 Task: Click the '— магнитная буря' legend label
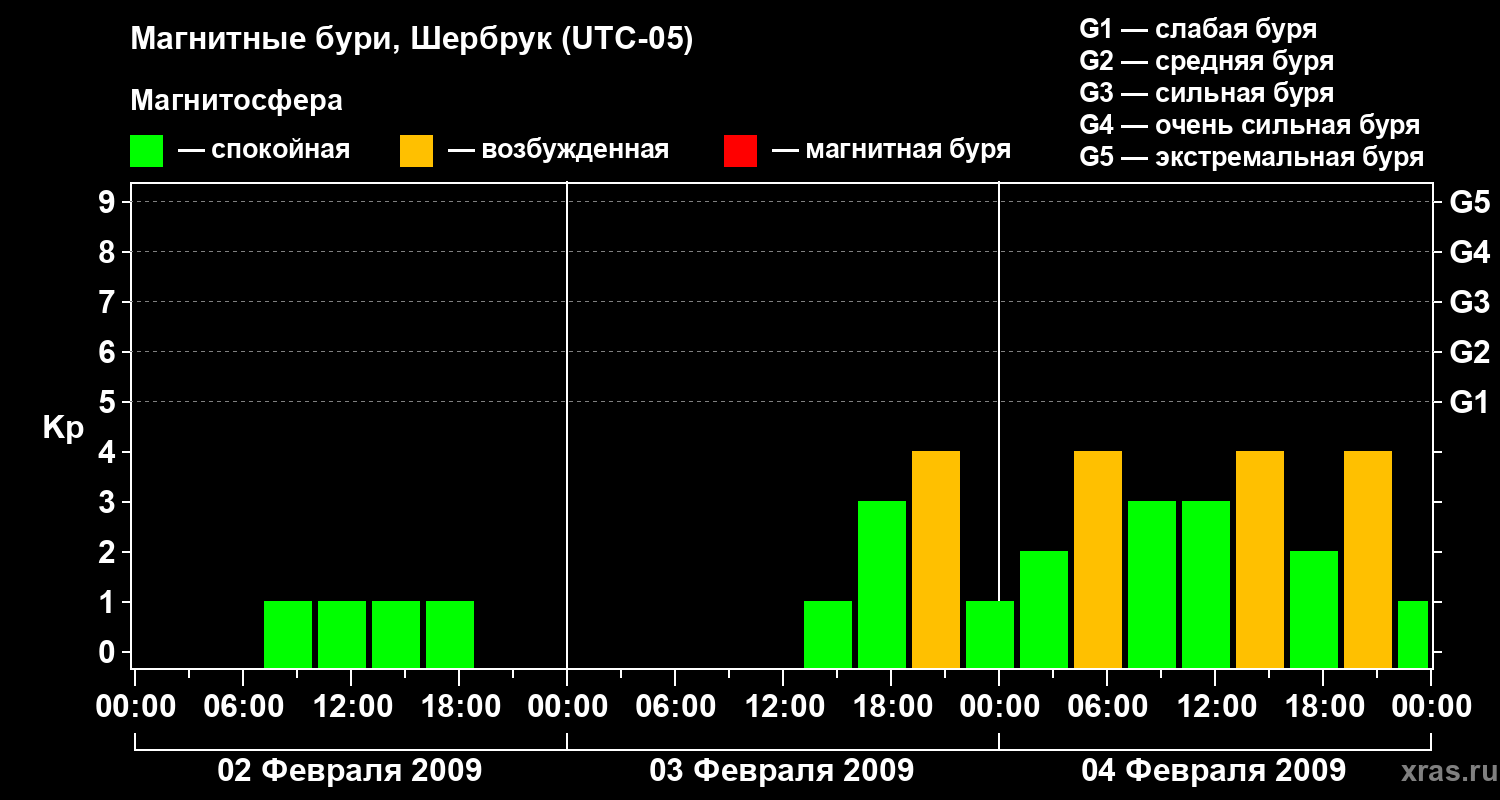click(x=892, y=151)
